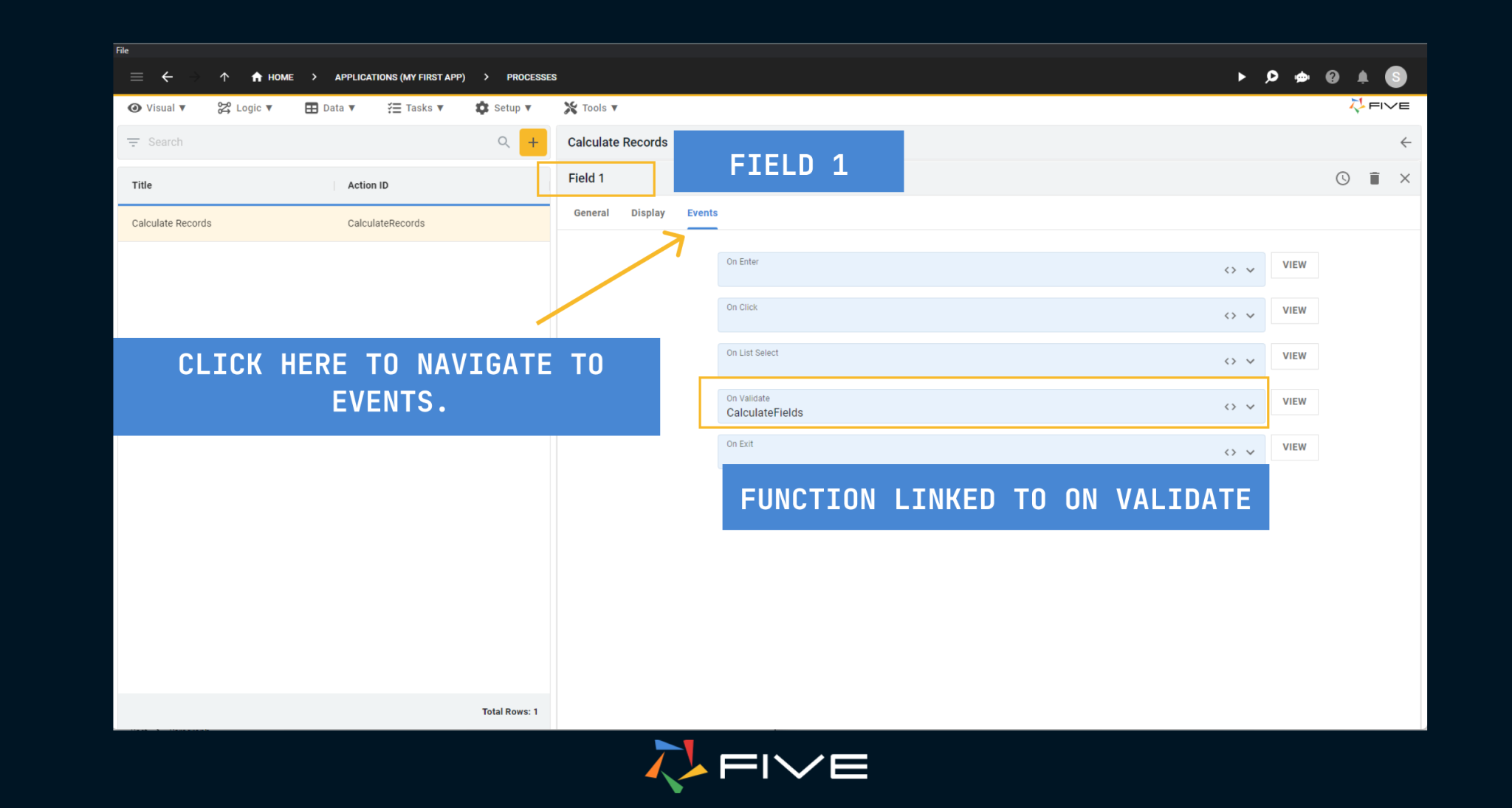Open Help with the question mark icon
The image size is (1512, 808).
click(1333, 77)
